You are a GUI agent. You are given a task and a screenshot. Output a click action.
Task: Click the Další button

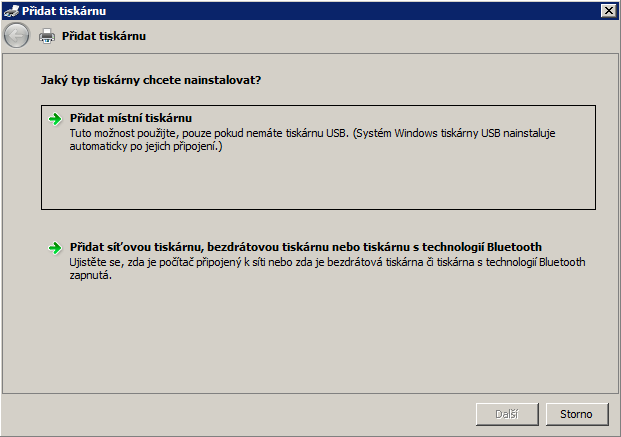[x=507, y=414]
